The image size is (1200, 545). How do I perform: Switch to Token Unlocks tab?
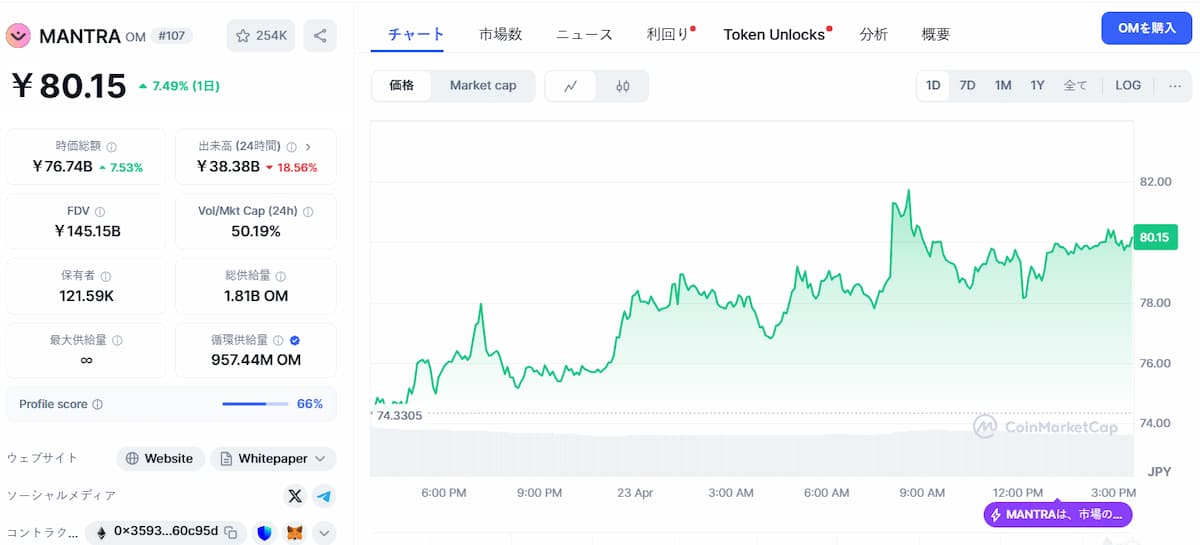click(x=774, y=34)
